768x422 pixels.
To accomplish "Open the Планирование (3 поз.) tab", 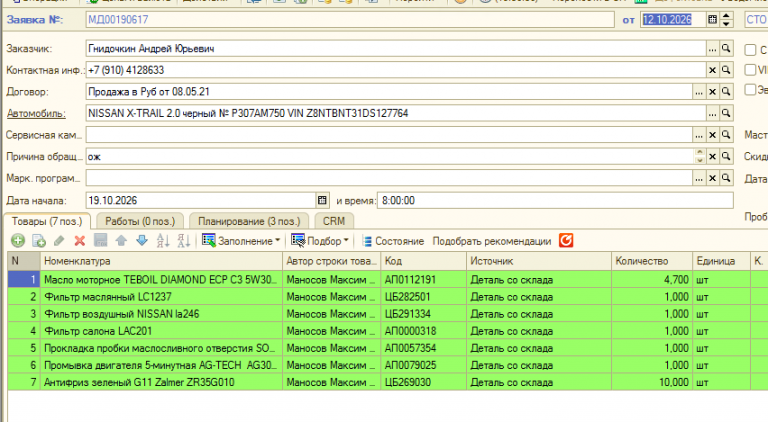I will pyautogui.click(x=249, y=221).
